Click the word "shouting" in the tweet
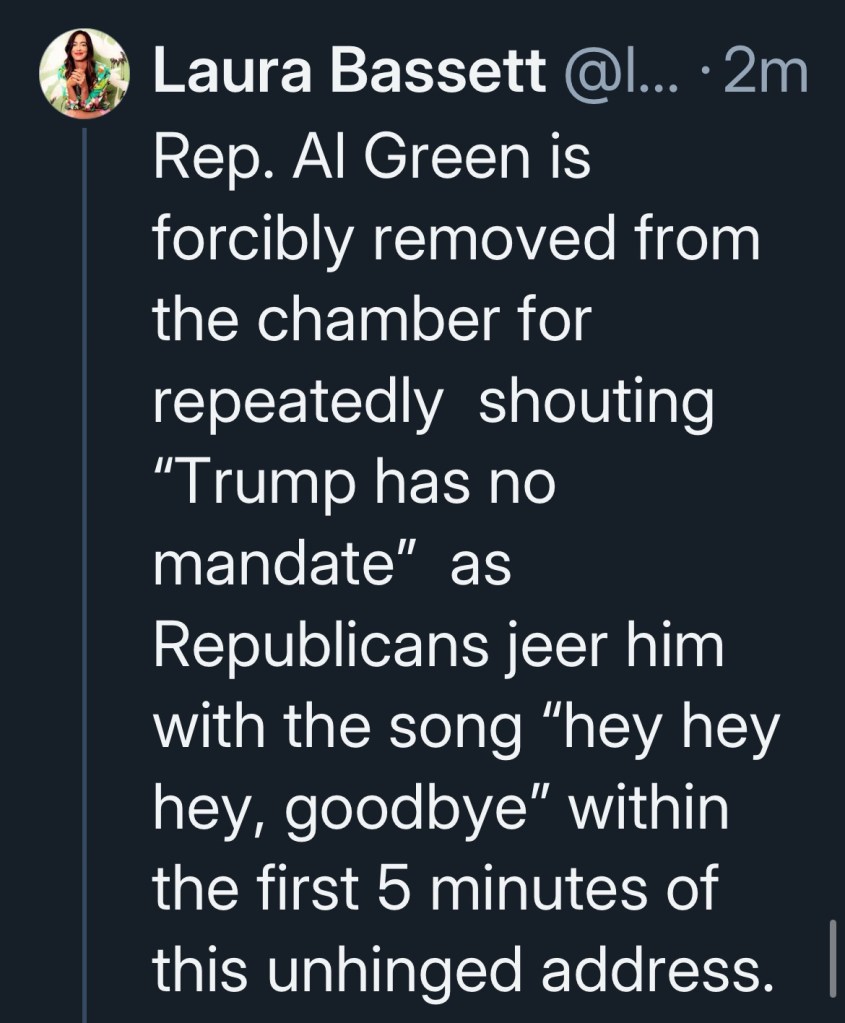845x1023 pixels. point(597,403)
